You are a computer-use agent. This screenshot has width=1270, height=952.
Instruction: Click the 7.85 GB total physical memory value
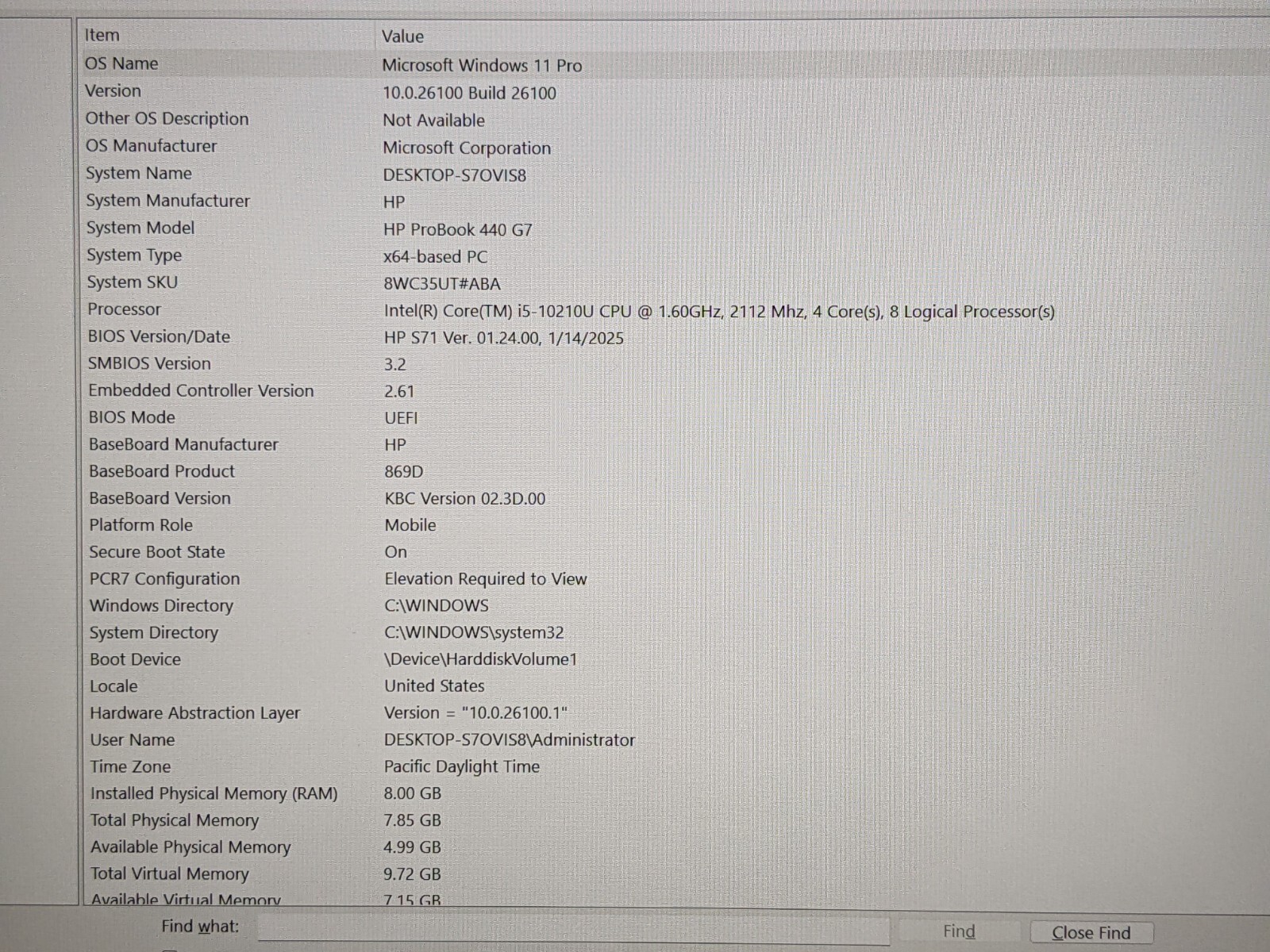412,820
